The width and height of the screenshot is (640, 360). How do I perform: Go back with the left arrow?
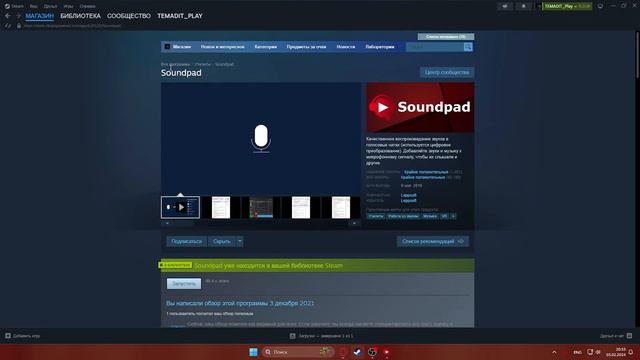tap(8, 16)
